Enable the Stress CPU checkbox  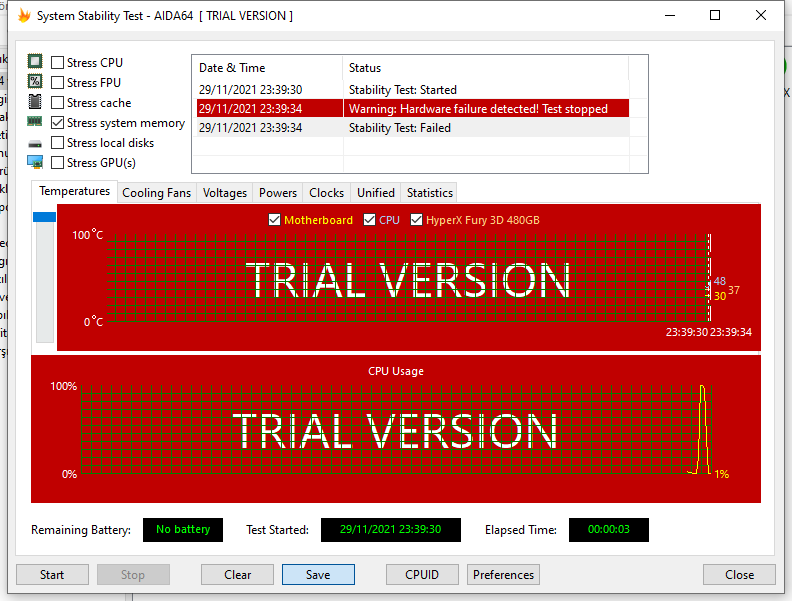pos(58,63)
